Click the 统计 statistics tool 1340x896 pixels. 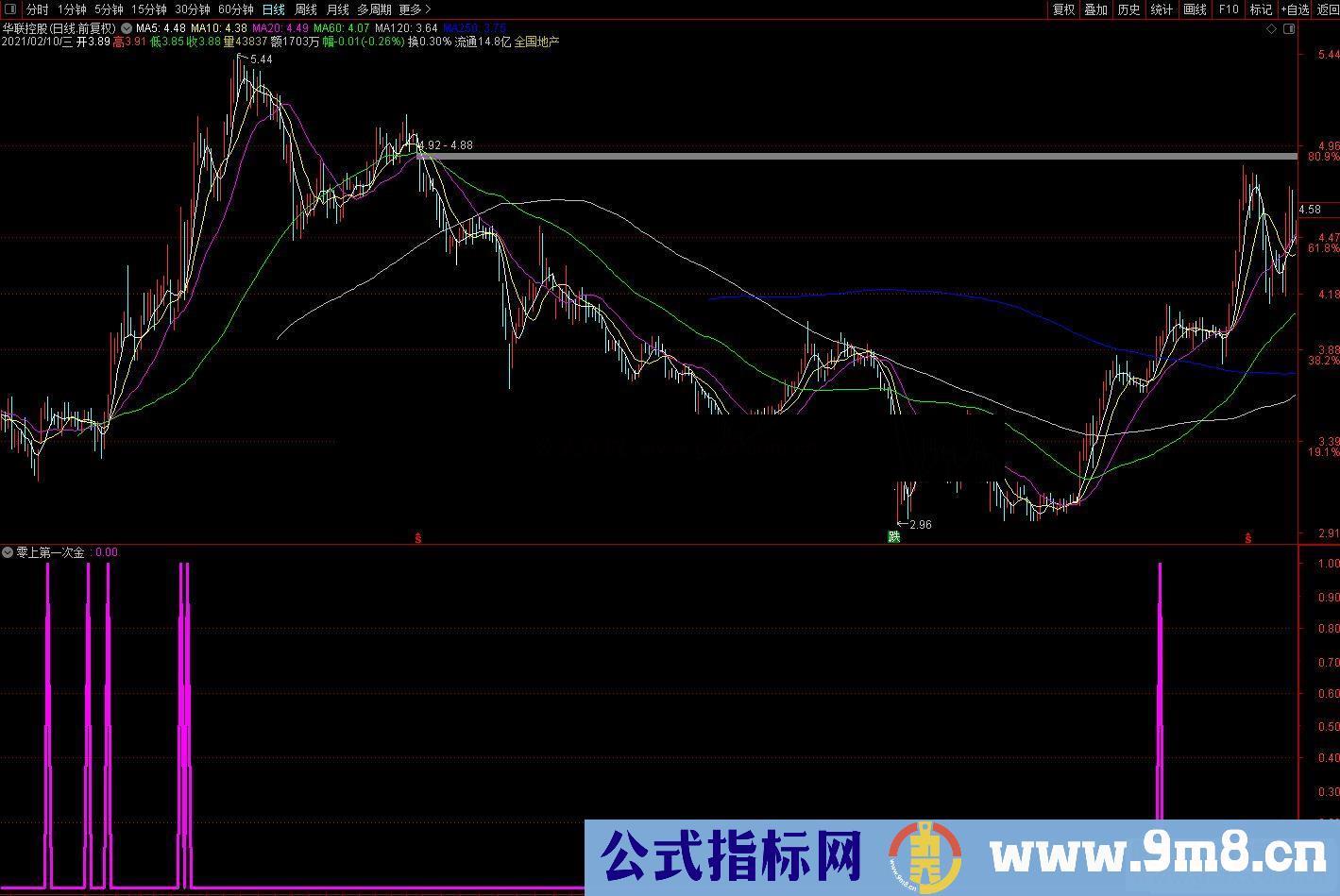[x=1162, y=8]
